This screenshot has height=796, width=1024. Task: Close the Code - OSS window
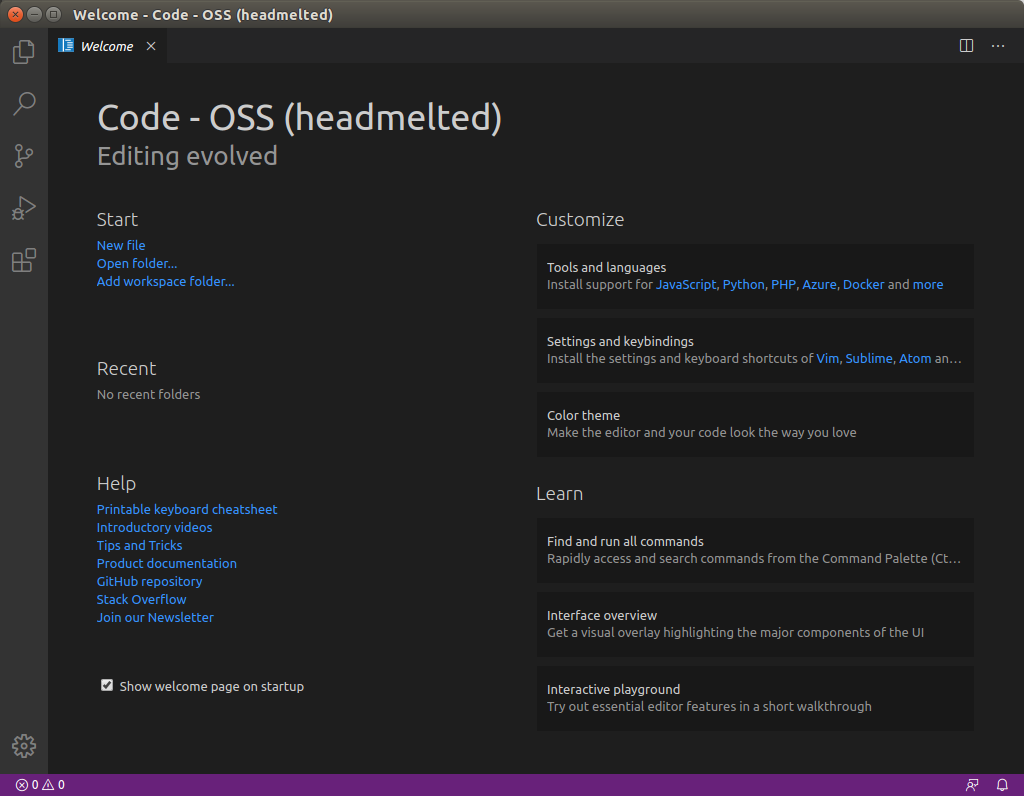(15, 14)
